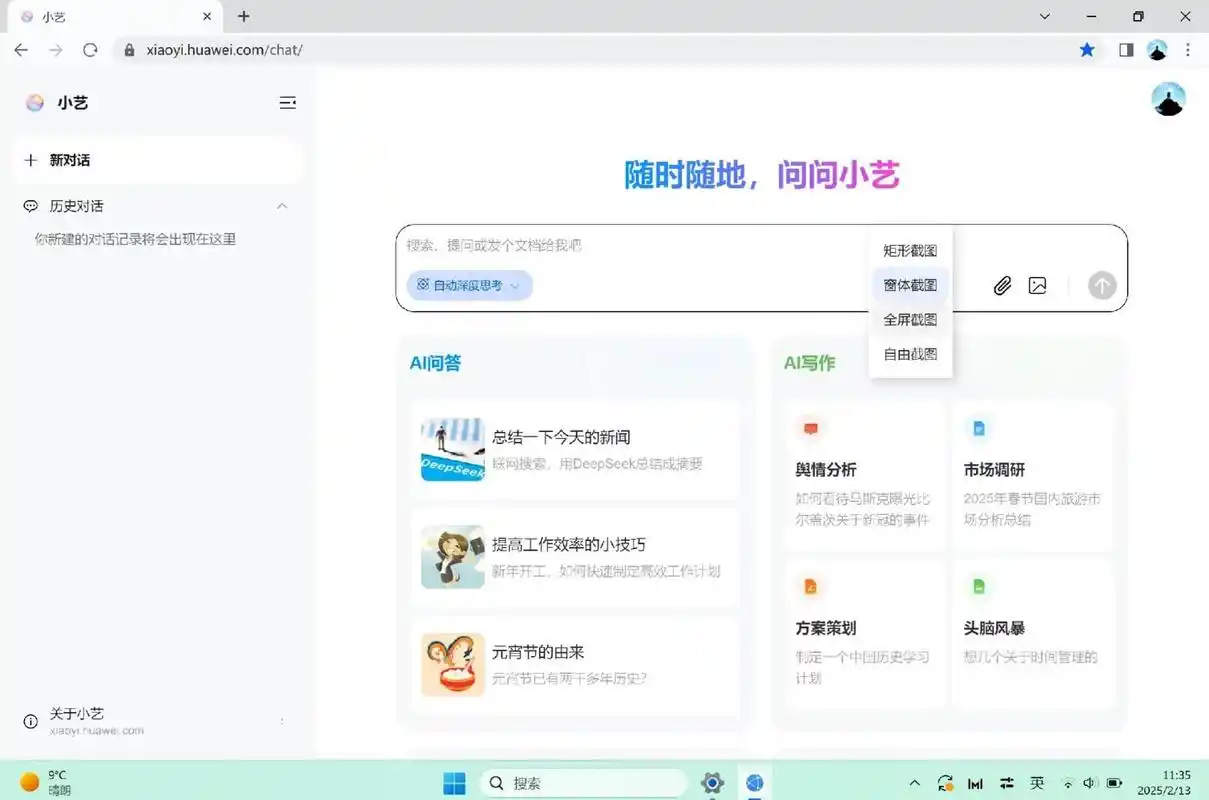Click the browser app icon in taskbar

(x=755, y=783)
